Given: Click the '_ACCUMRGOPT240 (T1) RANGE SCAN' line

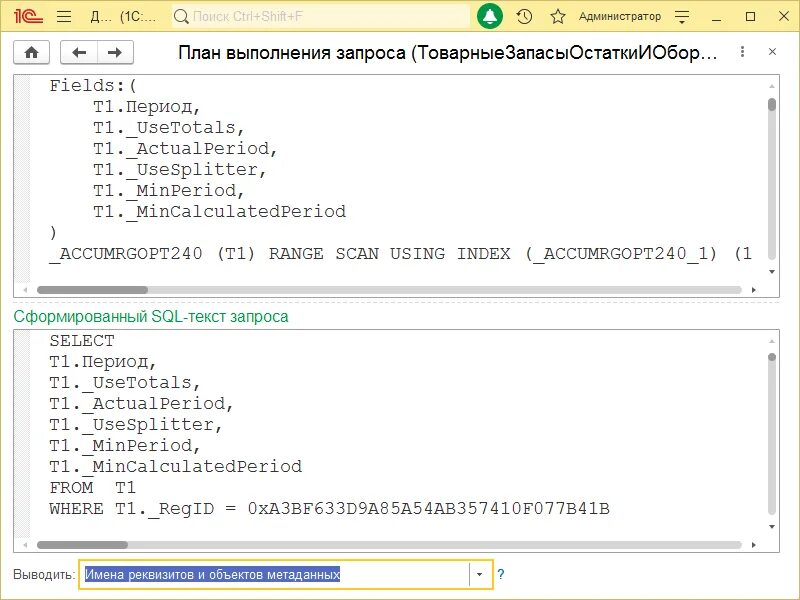Looking at the screenshot, I should tap(401, 254).
